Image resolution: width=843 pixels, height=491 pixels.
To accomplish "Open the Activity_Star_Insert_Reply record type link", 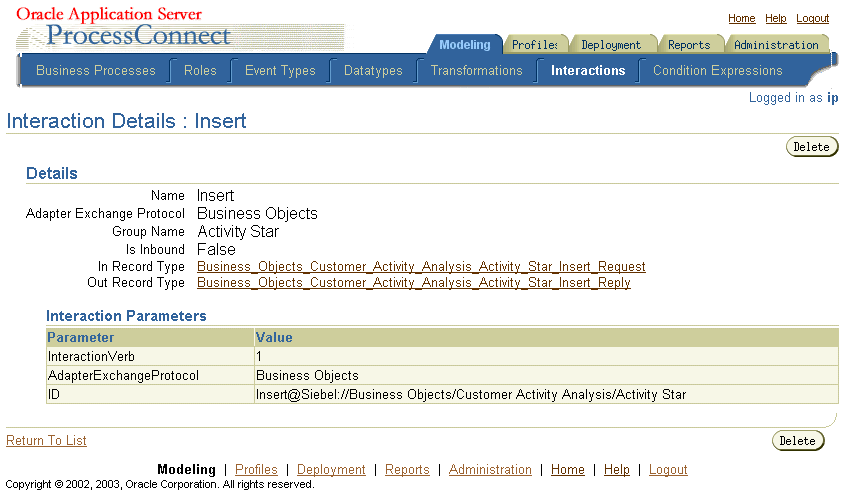I will 413,283.
